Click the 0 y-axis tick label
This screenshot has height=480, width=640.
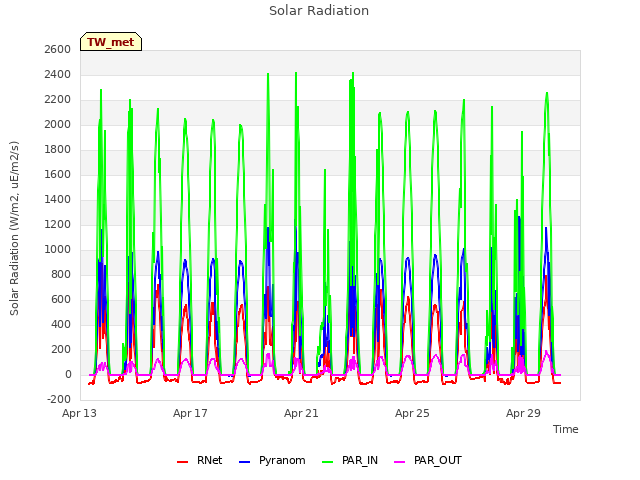click(68, 374)
